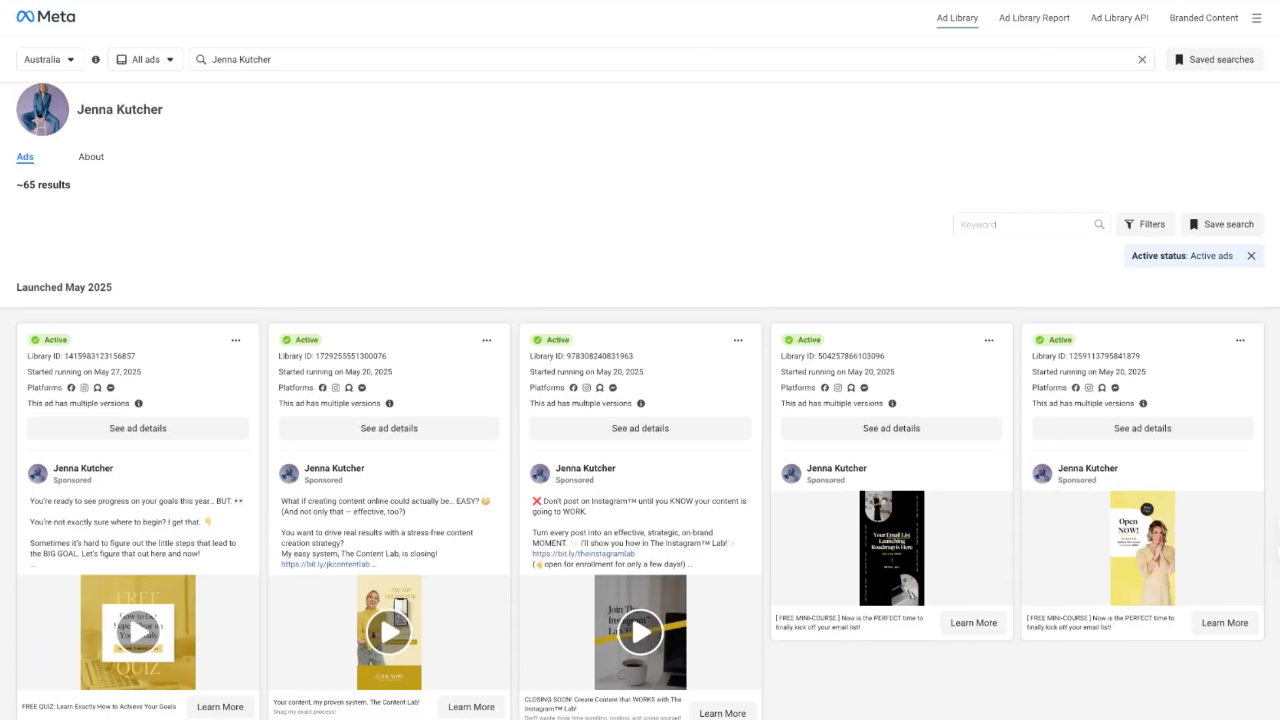Click Learn More on ad 504257866103096
1280x720 pixels.
point(974,623)
